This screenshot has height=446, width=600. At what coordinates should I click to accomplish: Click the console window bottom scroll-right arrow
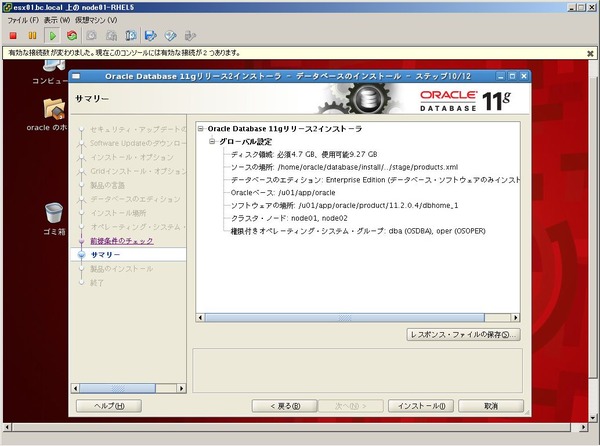pyautogui.click(x=584, y=427)
